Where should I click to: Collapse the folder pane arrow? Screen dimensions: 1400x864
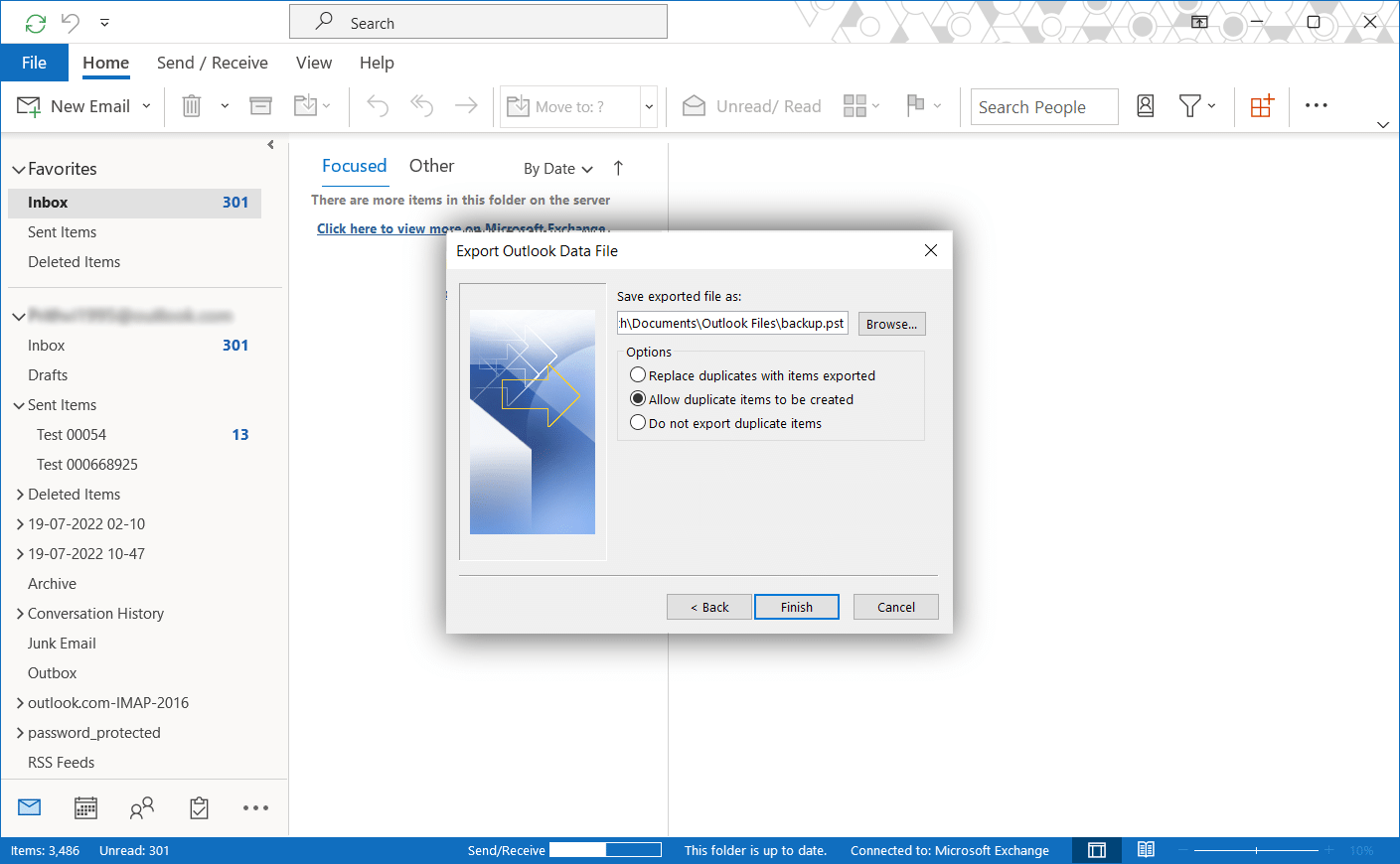pos(270,145)
